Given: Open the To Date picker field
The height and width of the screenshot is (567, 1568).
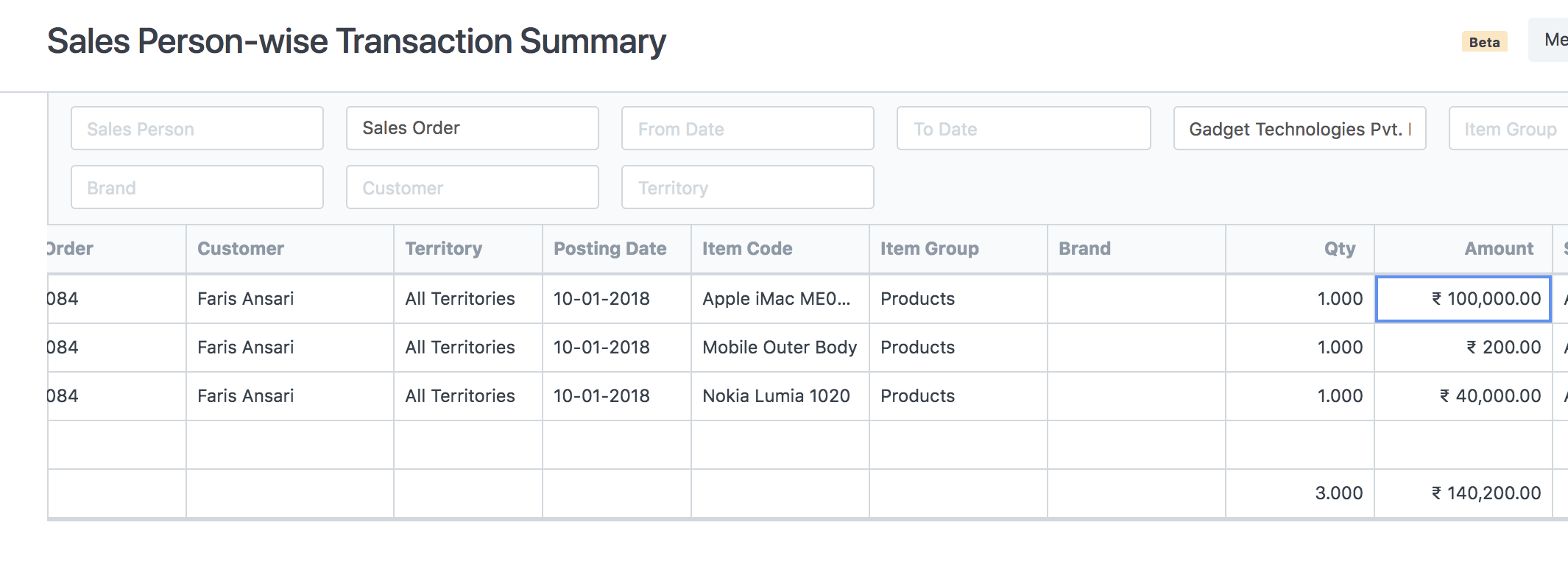Looking at the screenshot, I should (1023, 129).
